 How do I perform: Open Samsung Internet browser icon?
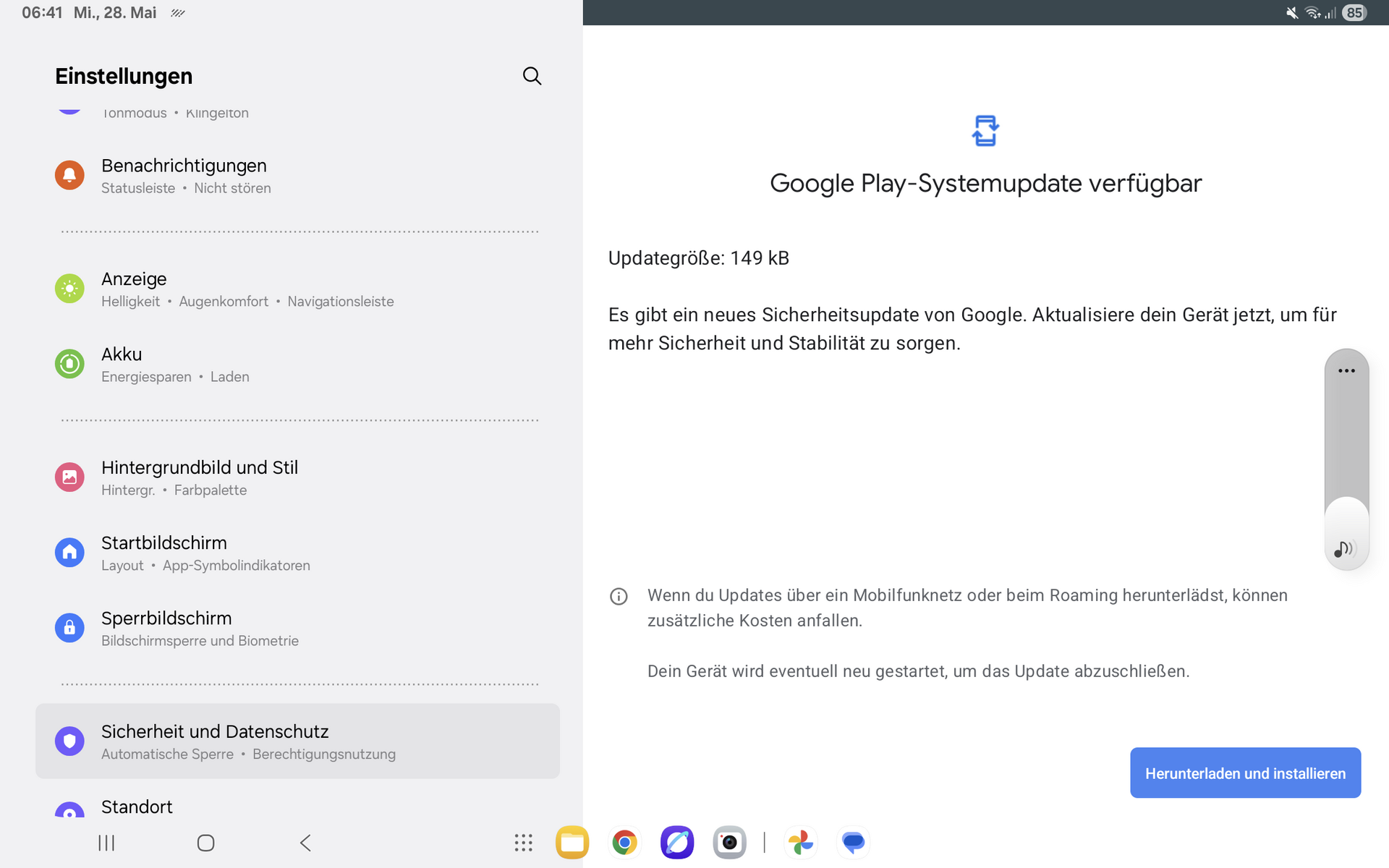[x=676, y=843]
